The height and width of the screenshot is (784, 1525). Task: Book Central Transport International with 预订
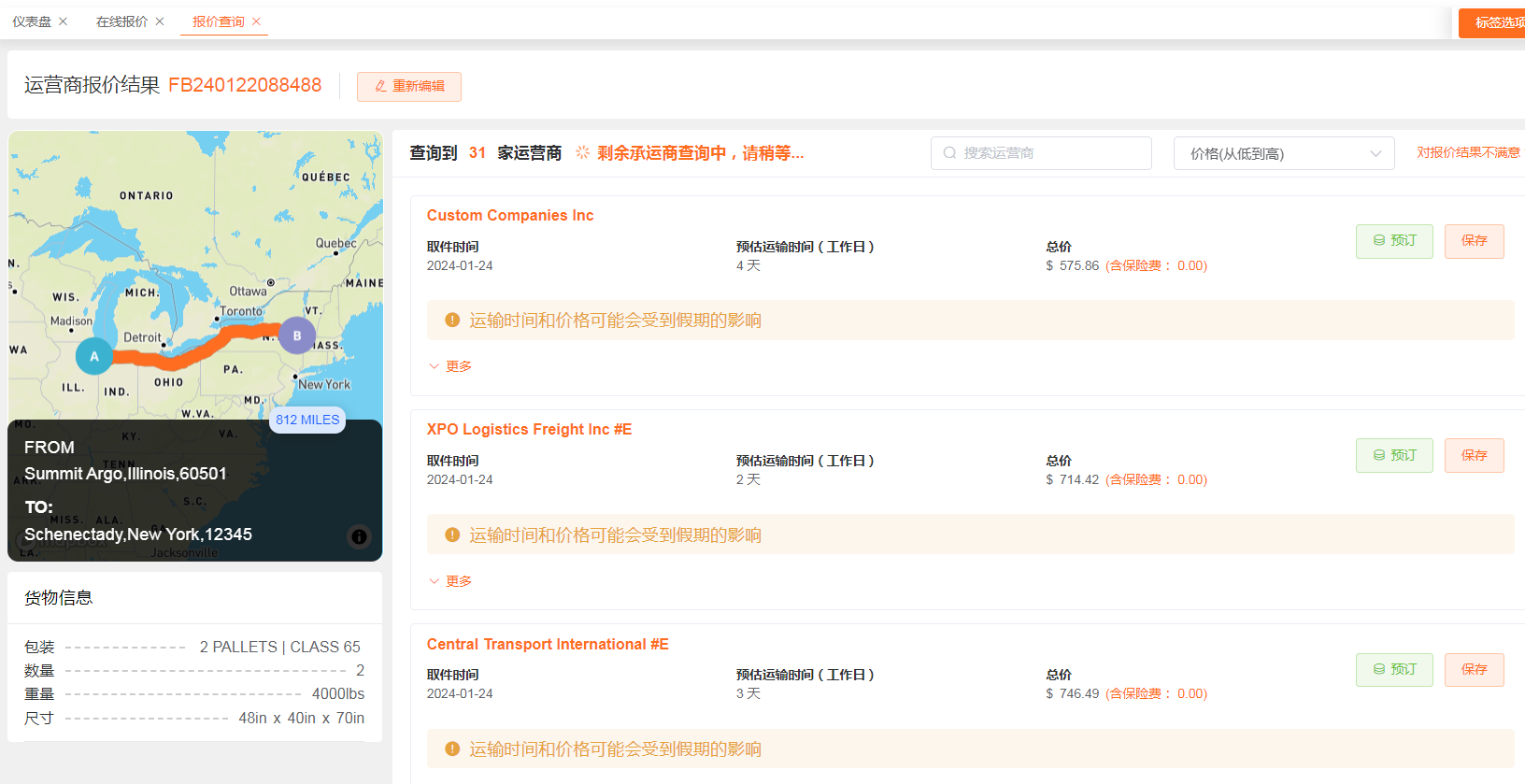(1393, 670)
